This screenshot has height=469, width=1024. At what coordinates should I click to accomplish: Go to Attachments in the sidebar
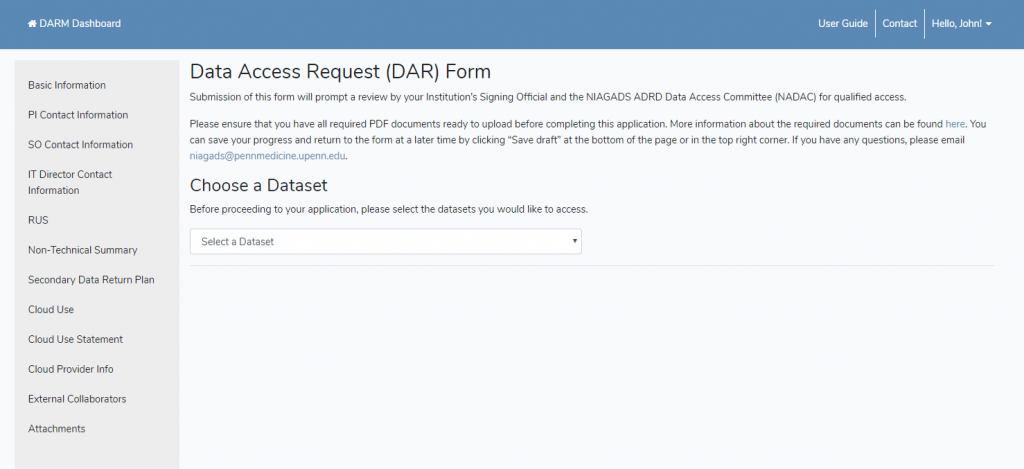point(56,429)
